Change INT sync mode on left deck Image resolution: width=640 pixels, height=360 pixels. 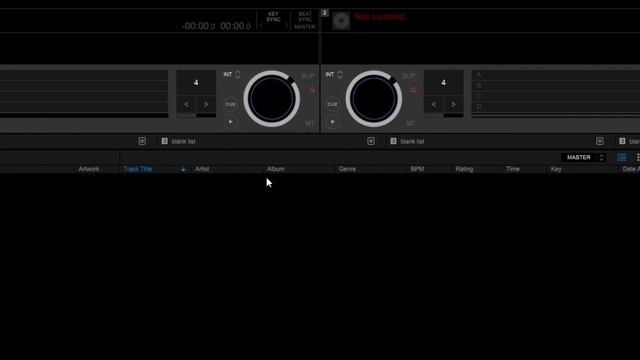(232, 74)
